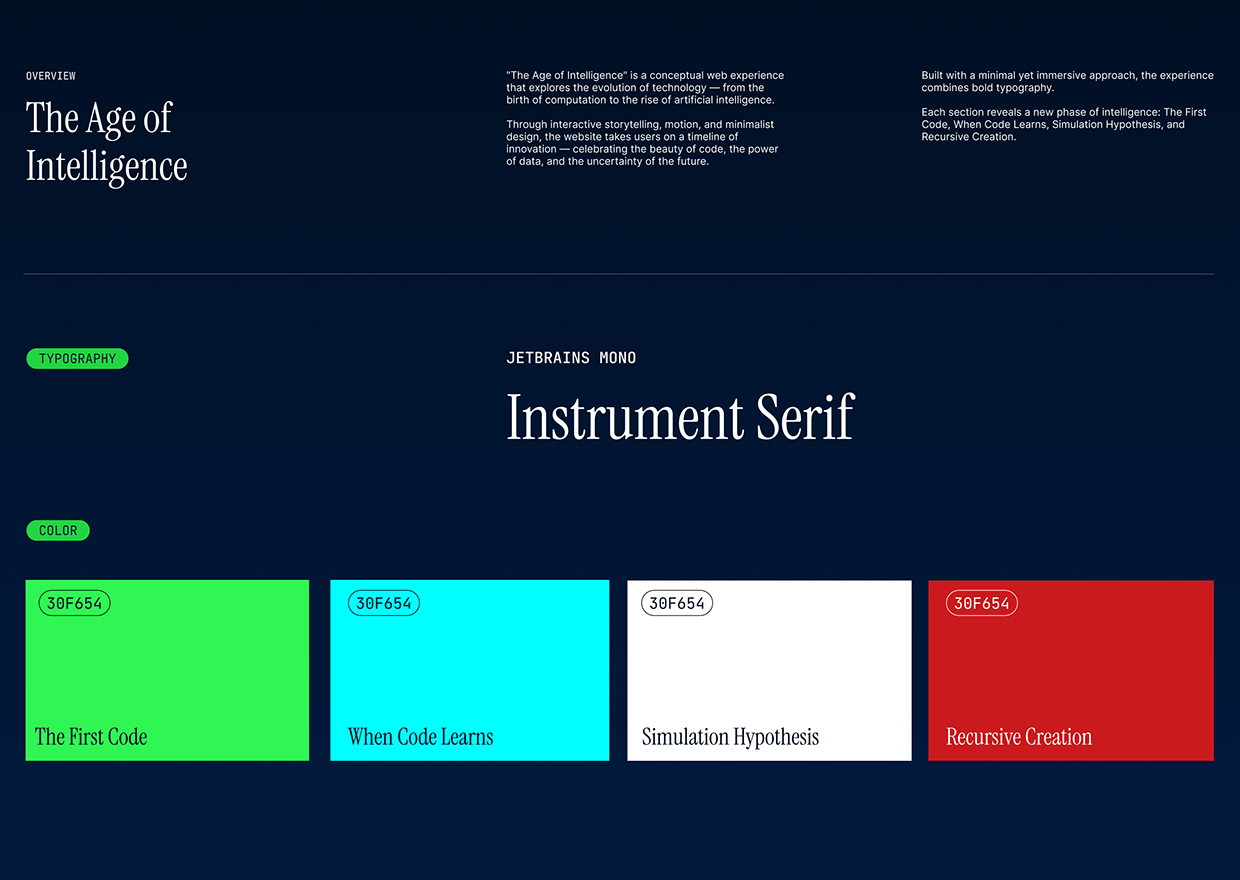Screen dimensions: 1240x880
Task: Open "Recursive Creation" label
Action: pos(1019,737)
